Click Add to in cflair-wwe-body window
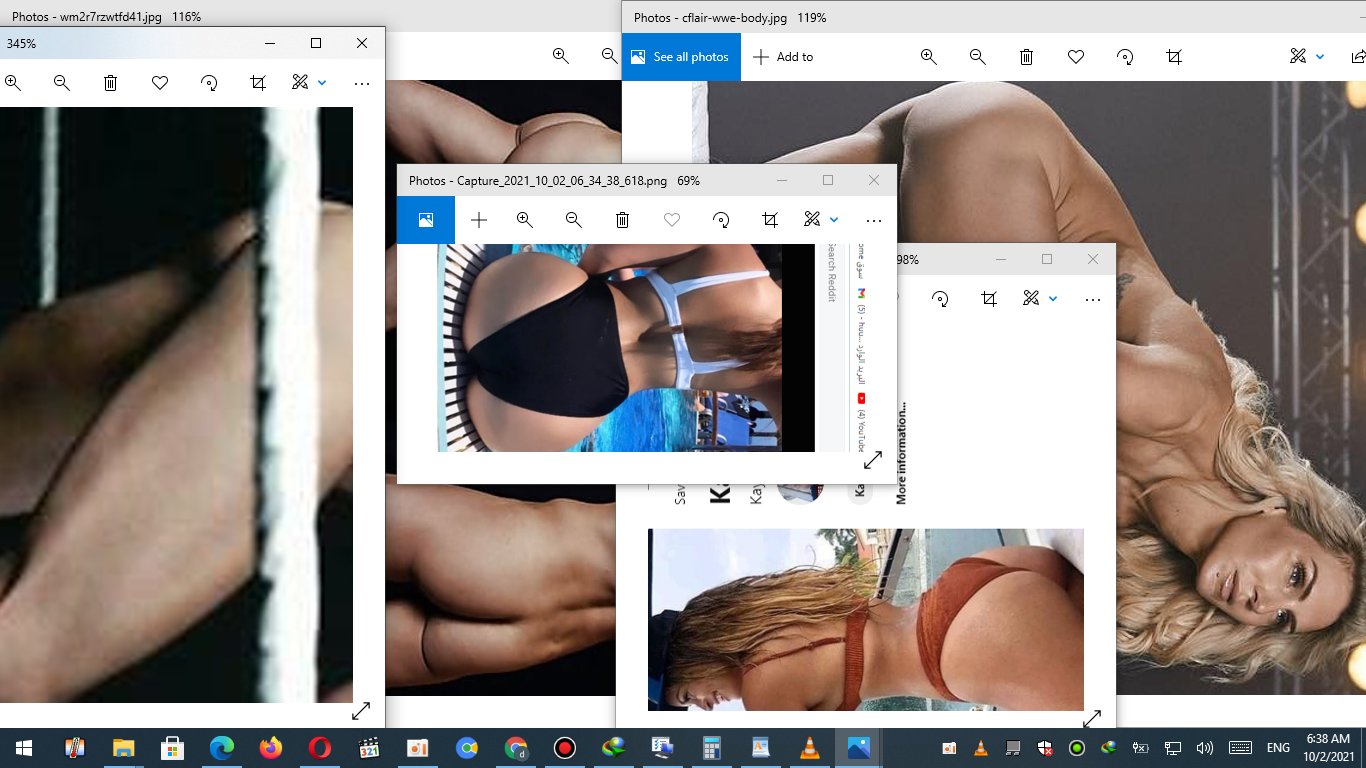The image size is (1366, 768). (x=783, y=57)
